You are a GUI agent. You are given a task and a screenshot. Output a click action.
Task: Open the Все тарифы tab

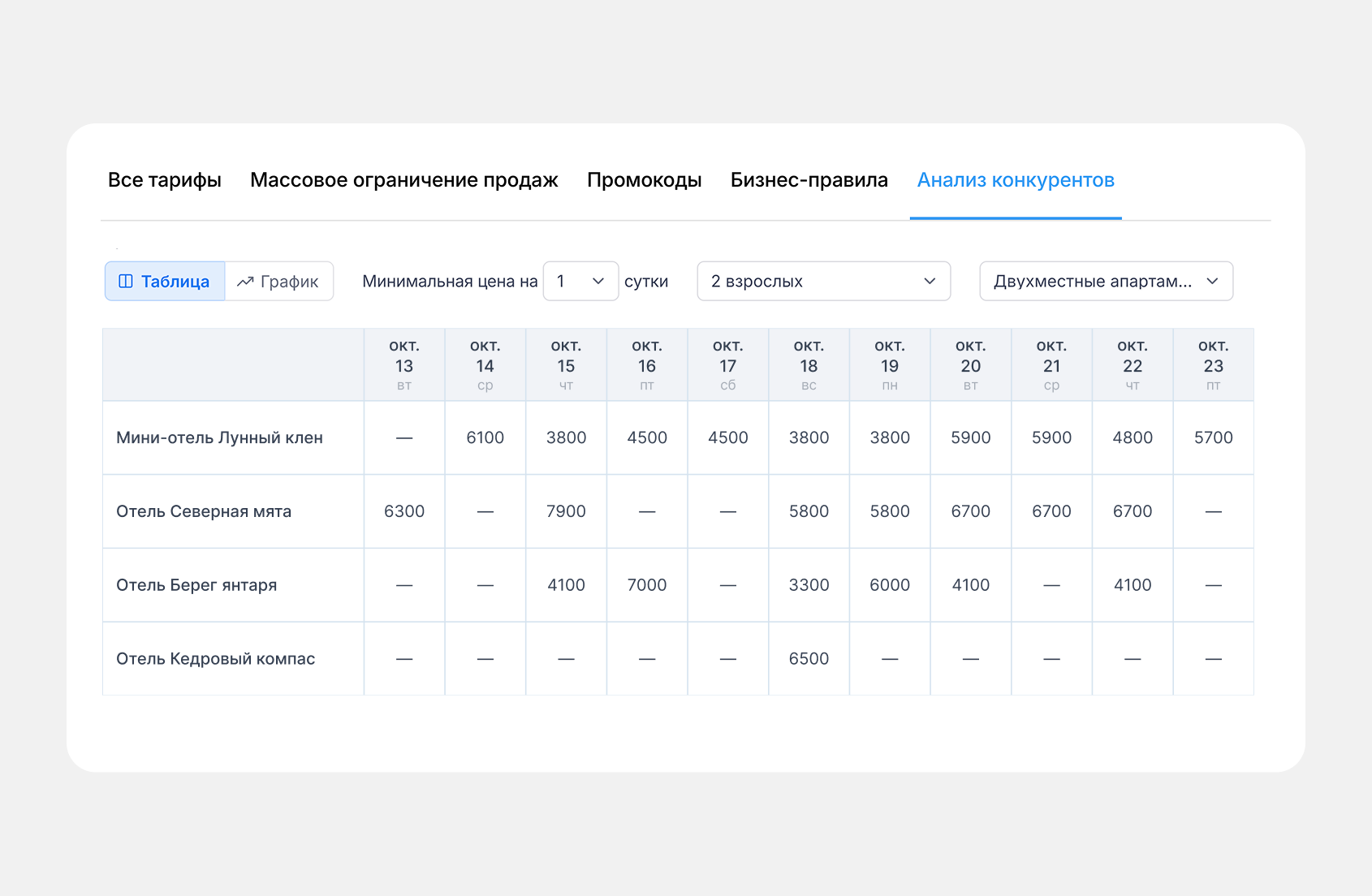165,180
